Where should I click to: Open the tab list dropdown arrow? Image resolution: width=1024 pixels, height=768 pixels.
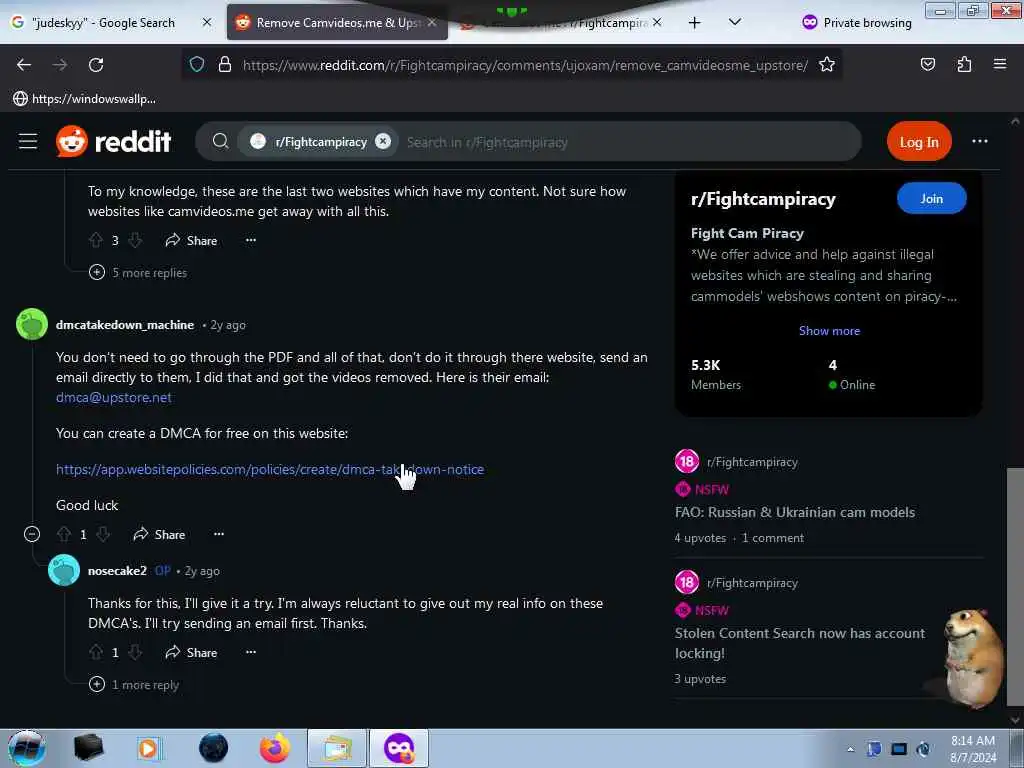pos(735,22)
